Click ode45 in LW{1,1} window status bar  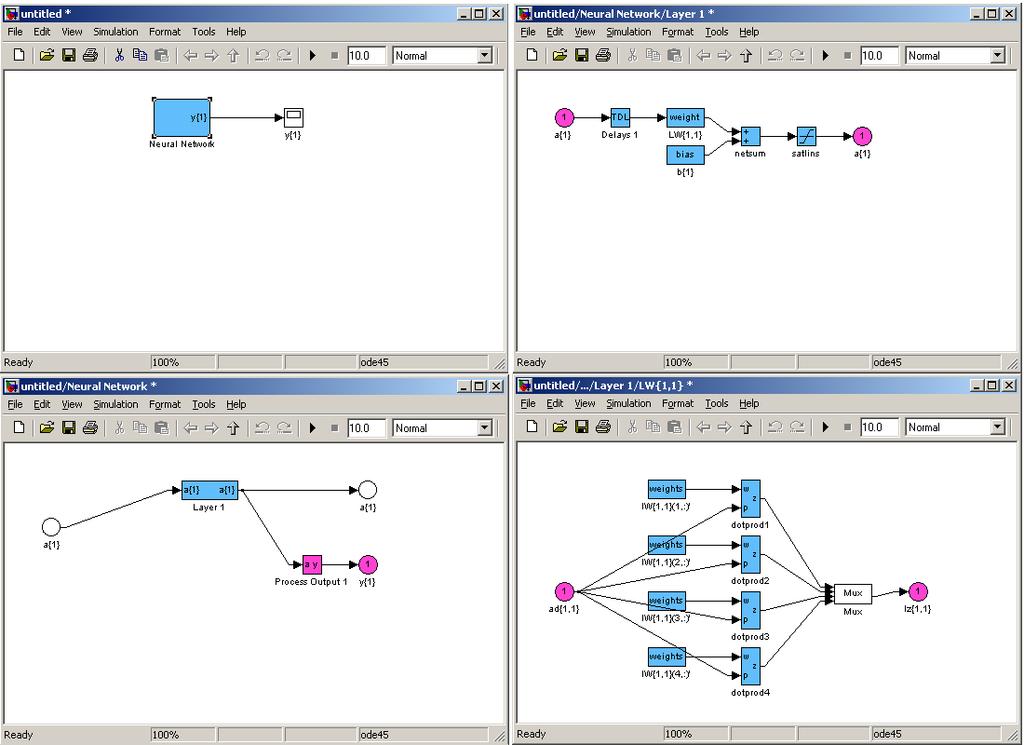887,734
